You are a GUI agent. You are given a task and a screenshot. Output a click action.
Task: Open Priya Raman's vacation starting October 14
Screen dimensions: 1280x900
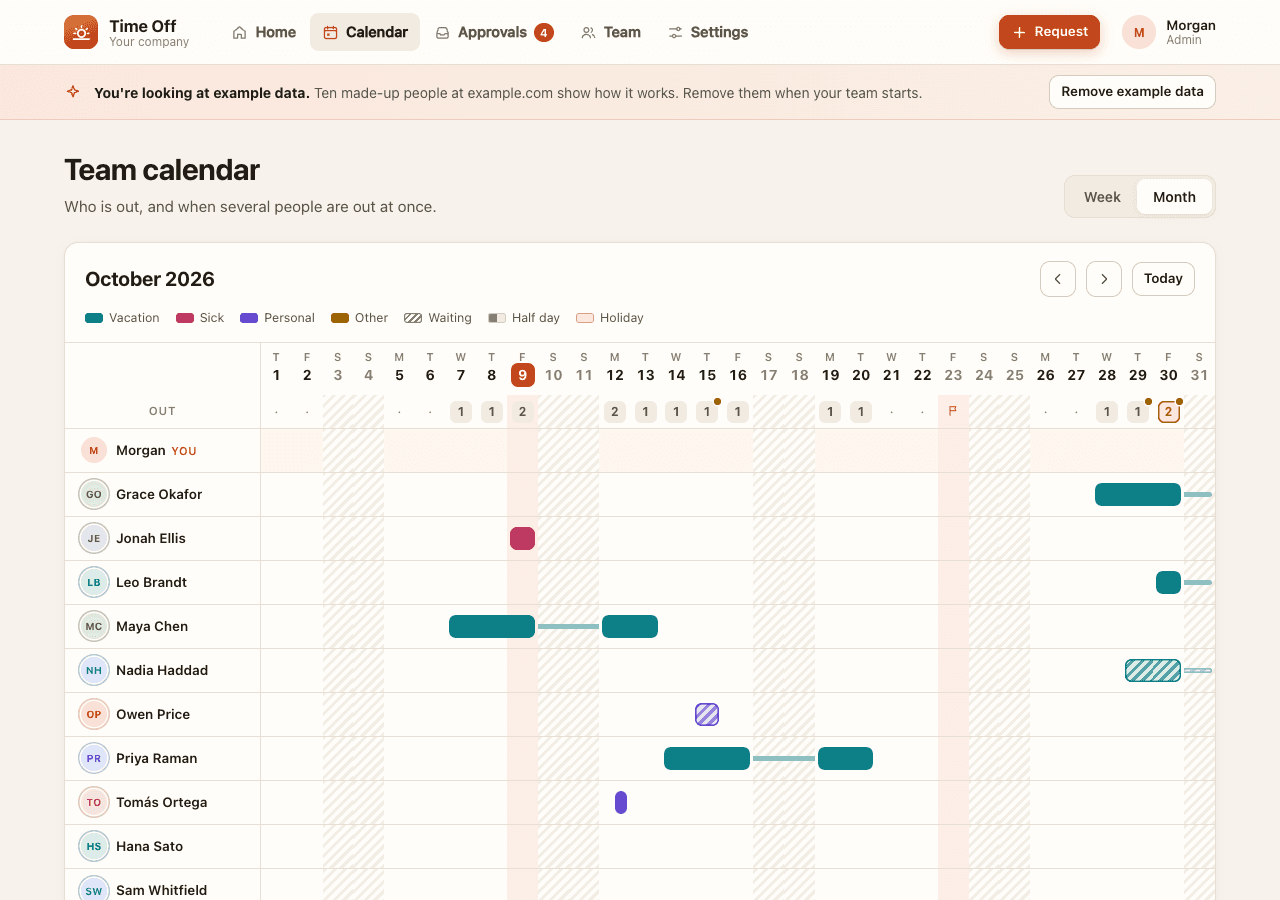pyautogui.click(x=707, y=758)
